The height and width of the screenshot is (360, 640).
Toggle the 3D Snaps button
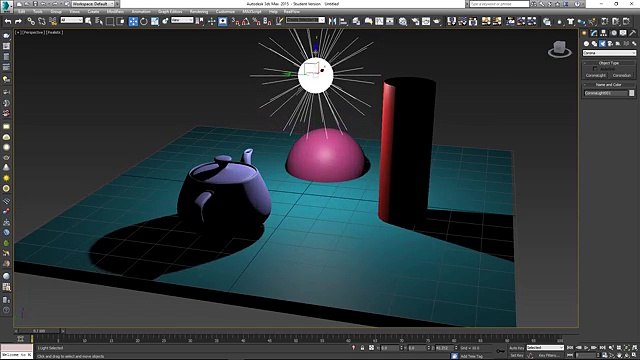tap(236, 21)
